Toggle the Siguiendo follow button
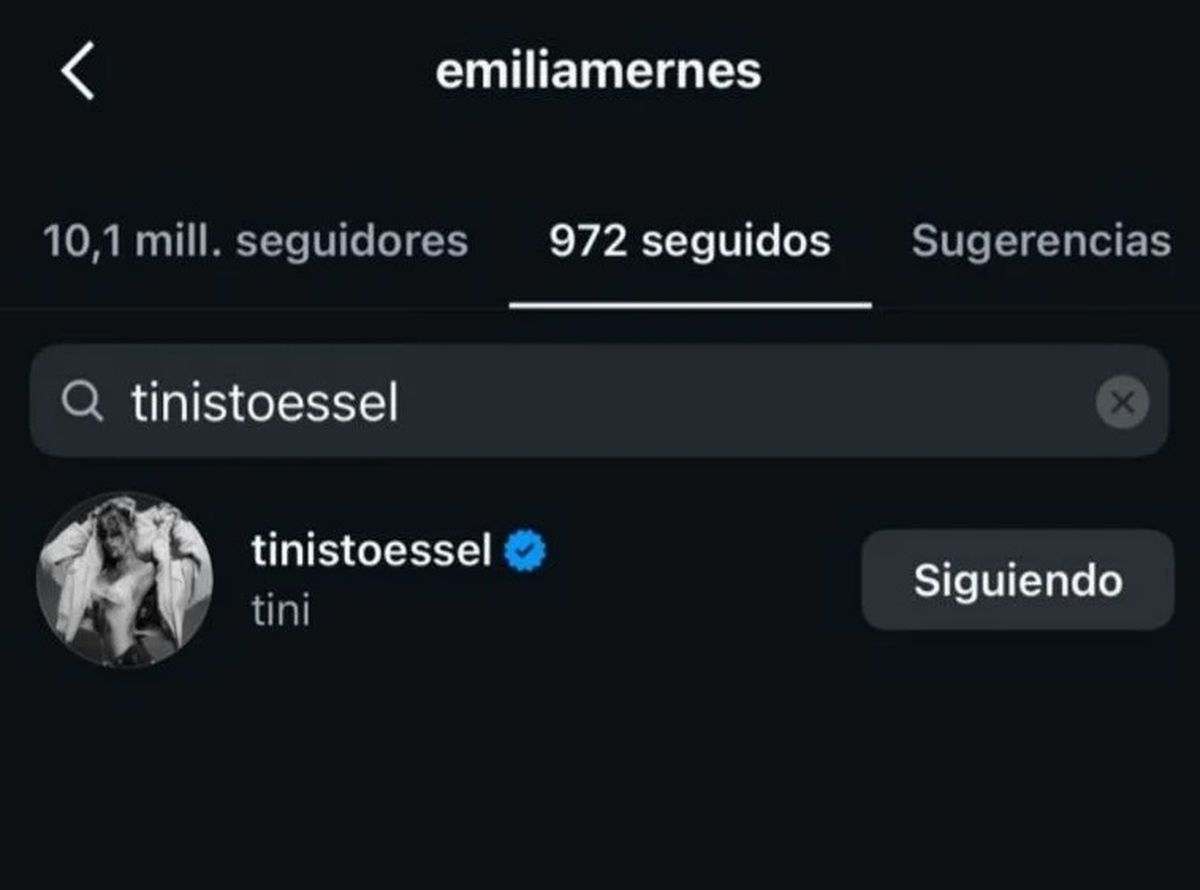 pos(1017,580)
